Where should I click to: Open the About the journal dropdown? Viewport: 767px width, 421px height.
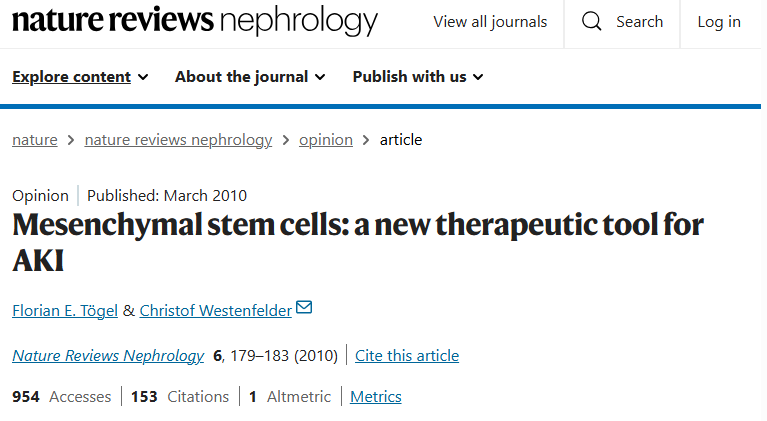[249, 77]
